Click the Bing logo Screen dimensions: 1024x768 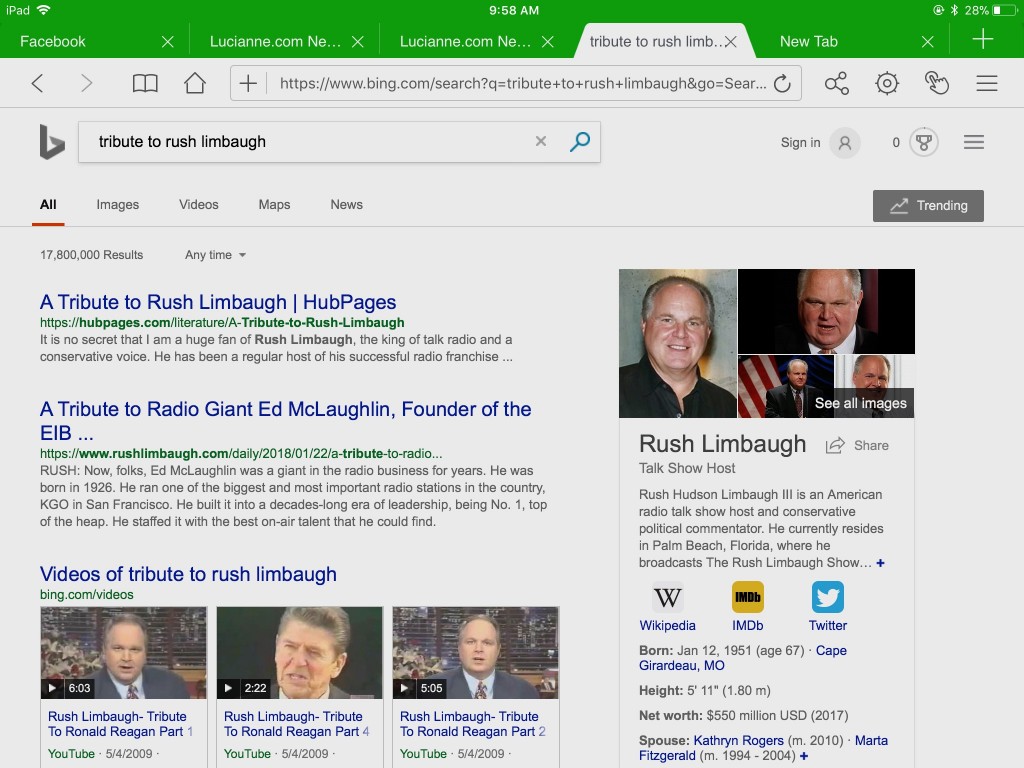click(52, 142)
